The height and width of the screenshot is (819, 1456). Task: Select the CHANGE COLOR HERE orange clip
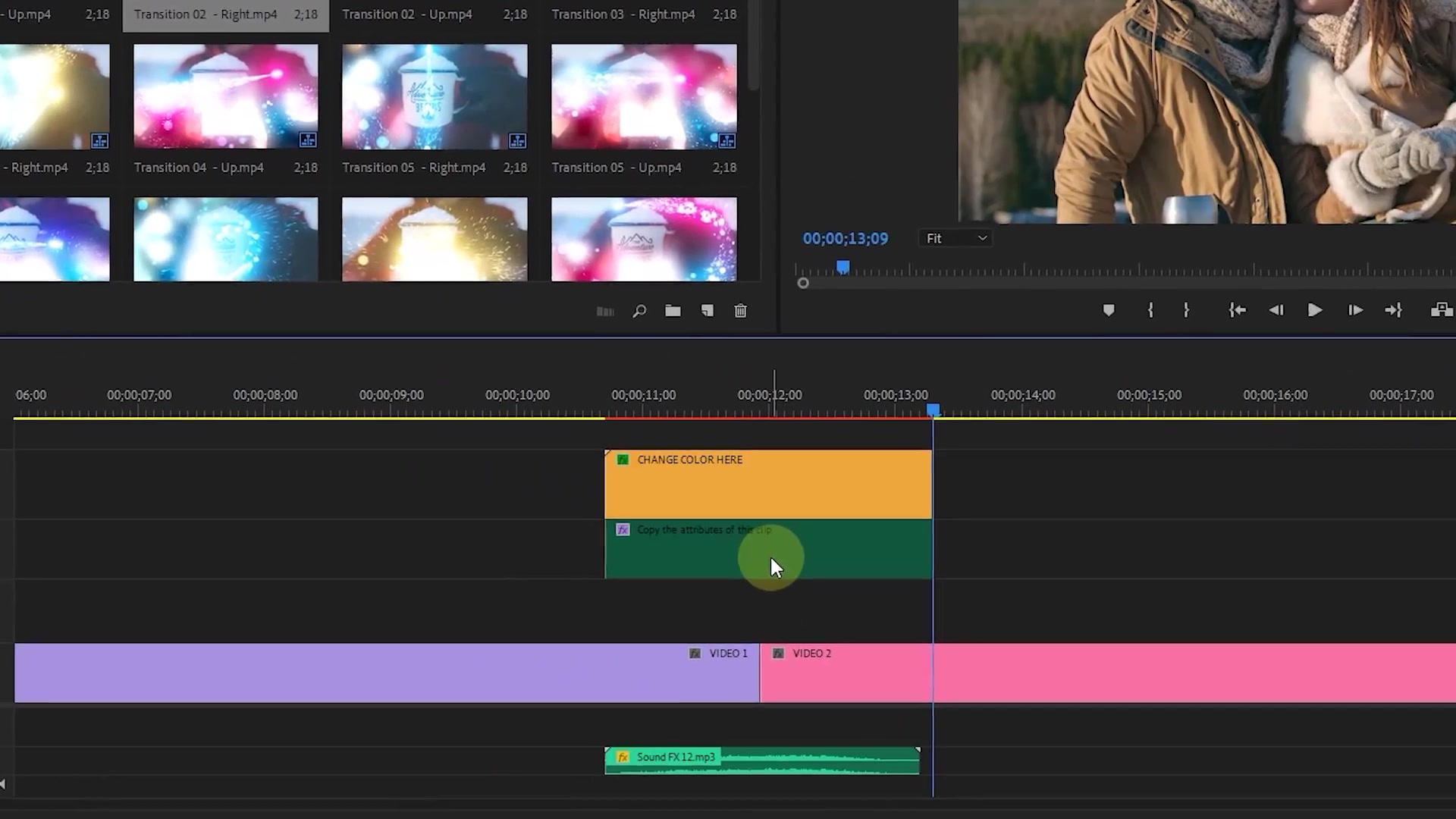point(768,485)
